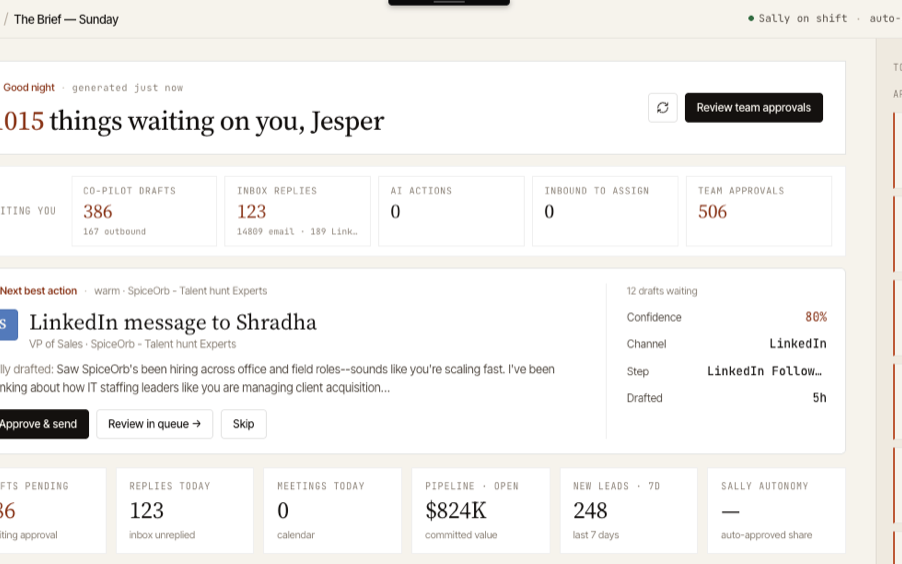Open the Co-pilot Drafts card
Screen dimensions: 902x564
144,211
